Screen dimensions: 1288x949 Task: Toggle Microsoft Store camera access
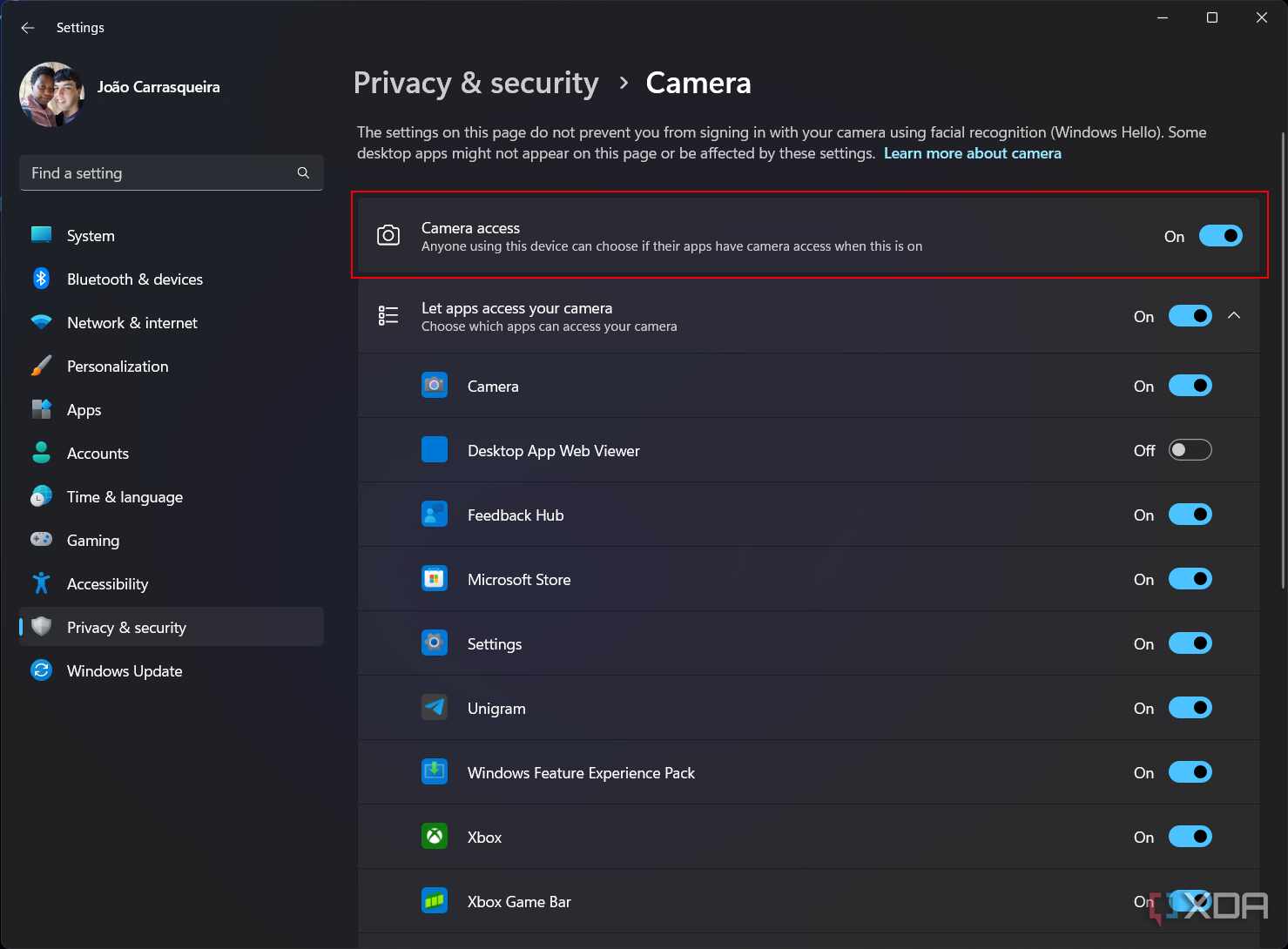click(x=1190, y=579)
